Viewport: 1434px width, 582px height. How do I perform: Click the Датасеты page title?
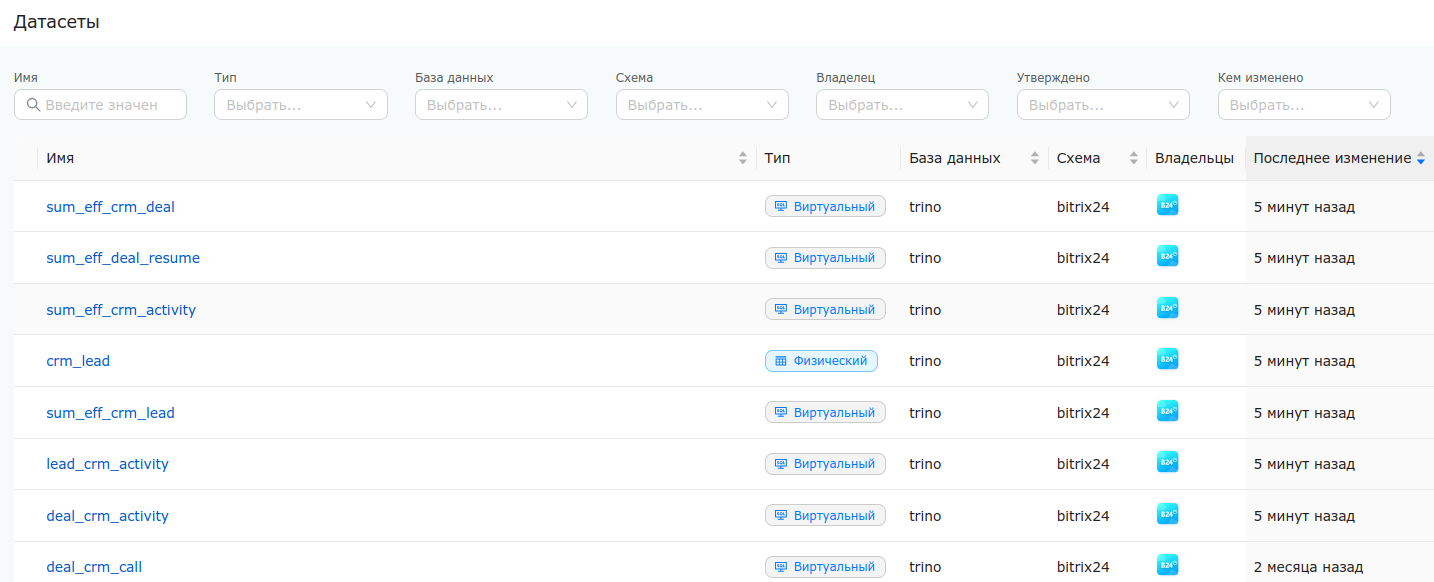coord(56,22)
